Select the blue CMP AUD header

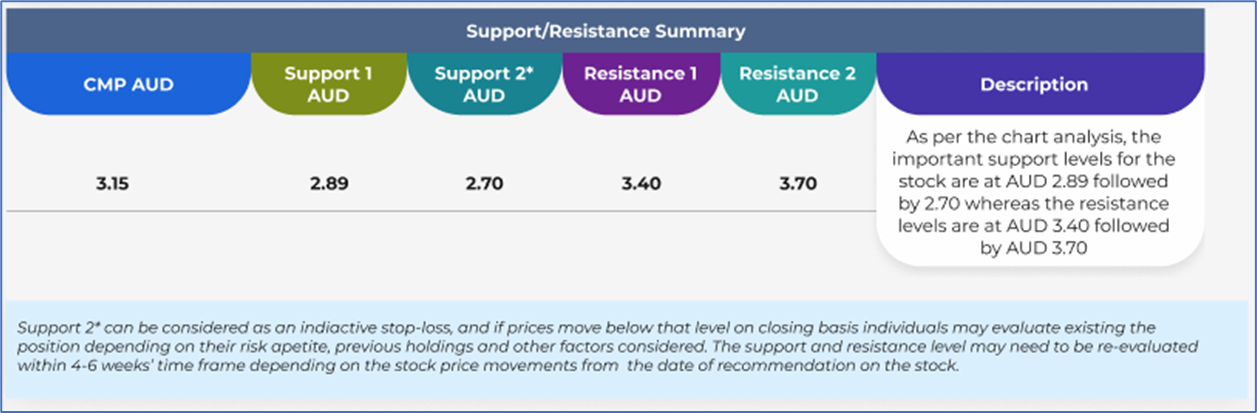tap(128, 84)
